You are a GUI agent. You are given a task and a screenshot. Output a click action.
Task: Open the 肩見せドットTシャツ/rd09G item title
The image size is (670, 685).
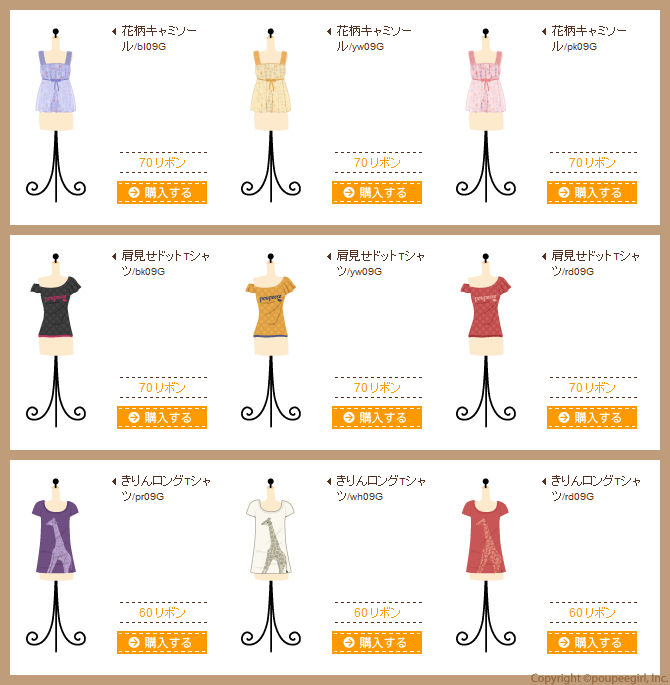point(596,263)
